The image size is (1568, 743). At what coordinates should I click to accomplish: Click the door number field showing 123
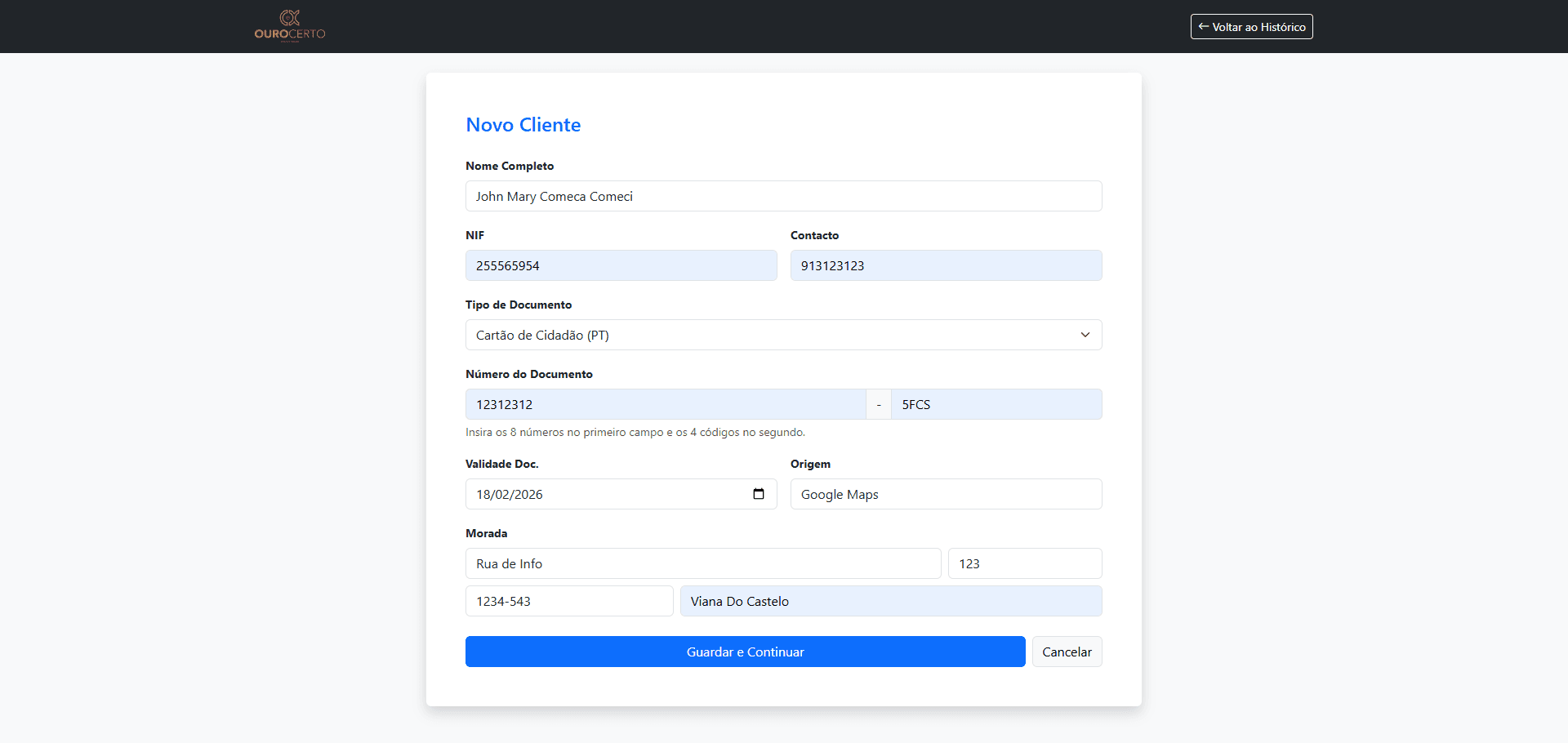[x=1024, y=563]
